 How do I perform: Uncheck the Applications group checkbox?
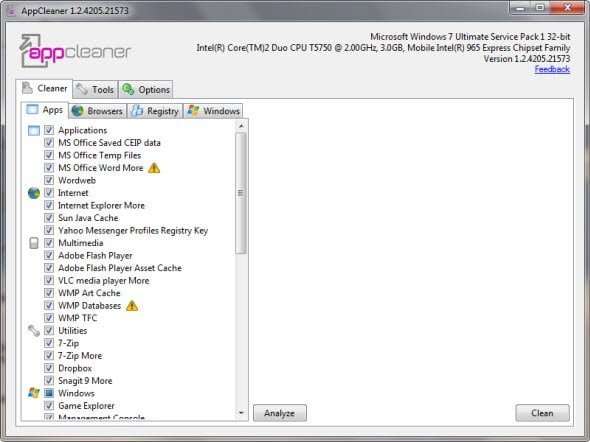coord(49,130)
